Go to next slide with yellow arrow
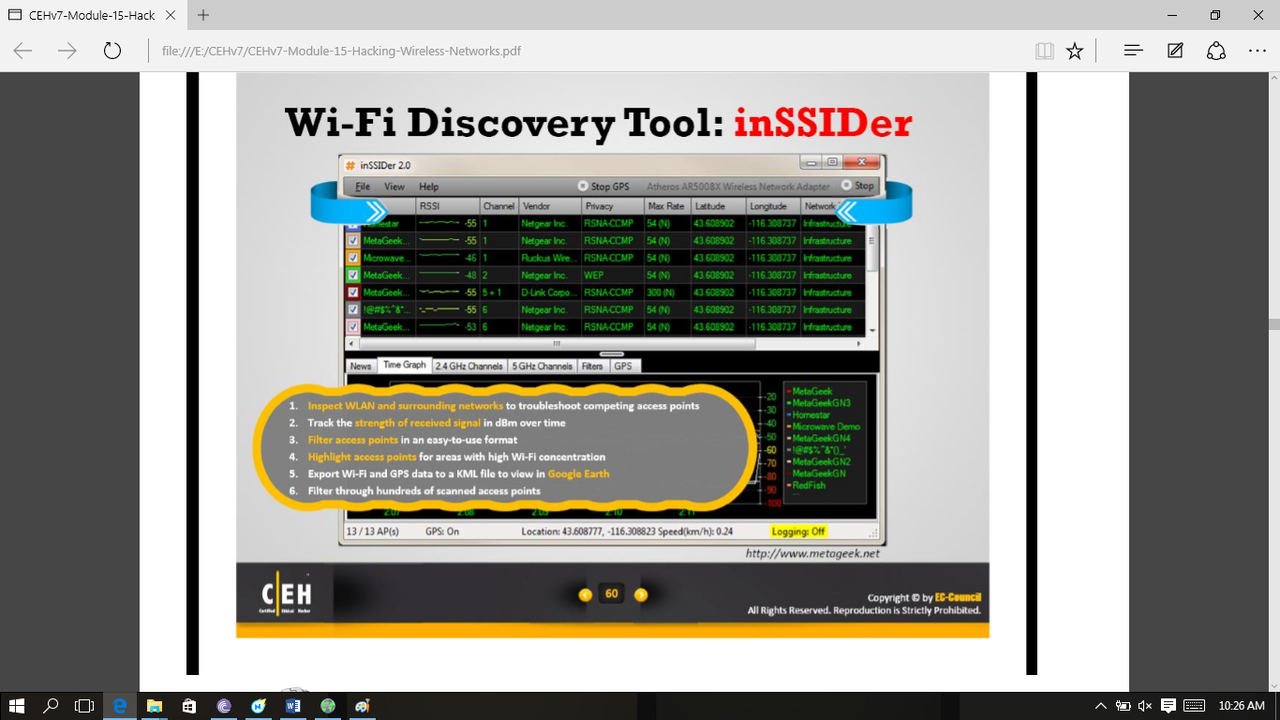Screen dimensions: 1280x720 tap(640, 594)
